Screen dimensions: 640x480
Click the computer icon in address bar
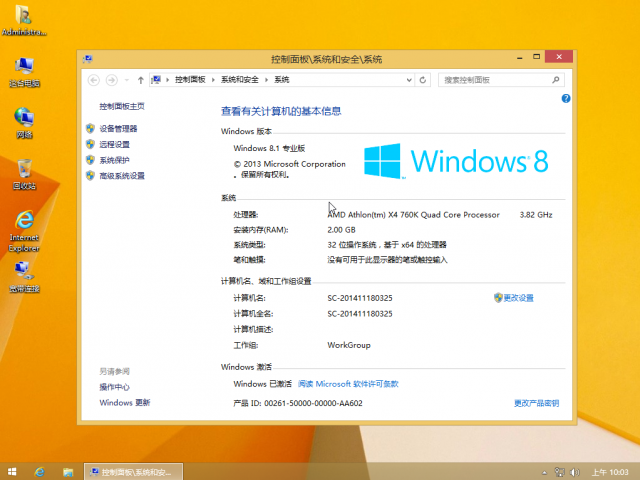click(x=156, y=80)
